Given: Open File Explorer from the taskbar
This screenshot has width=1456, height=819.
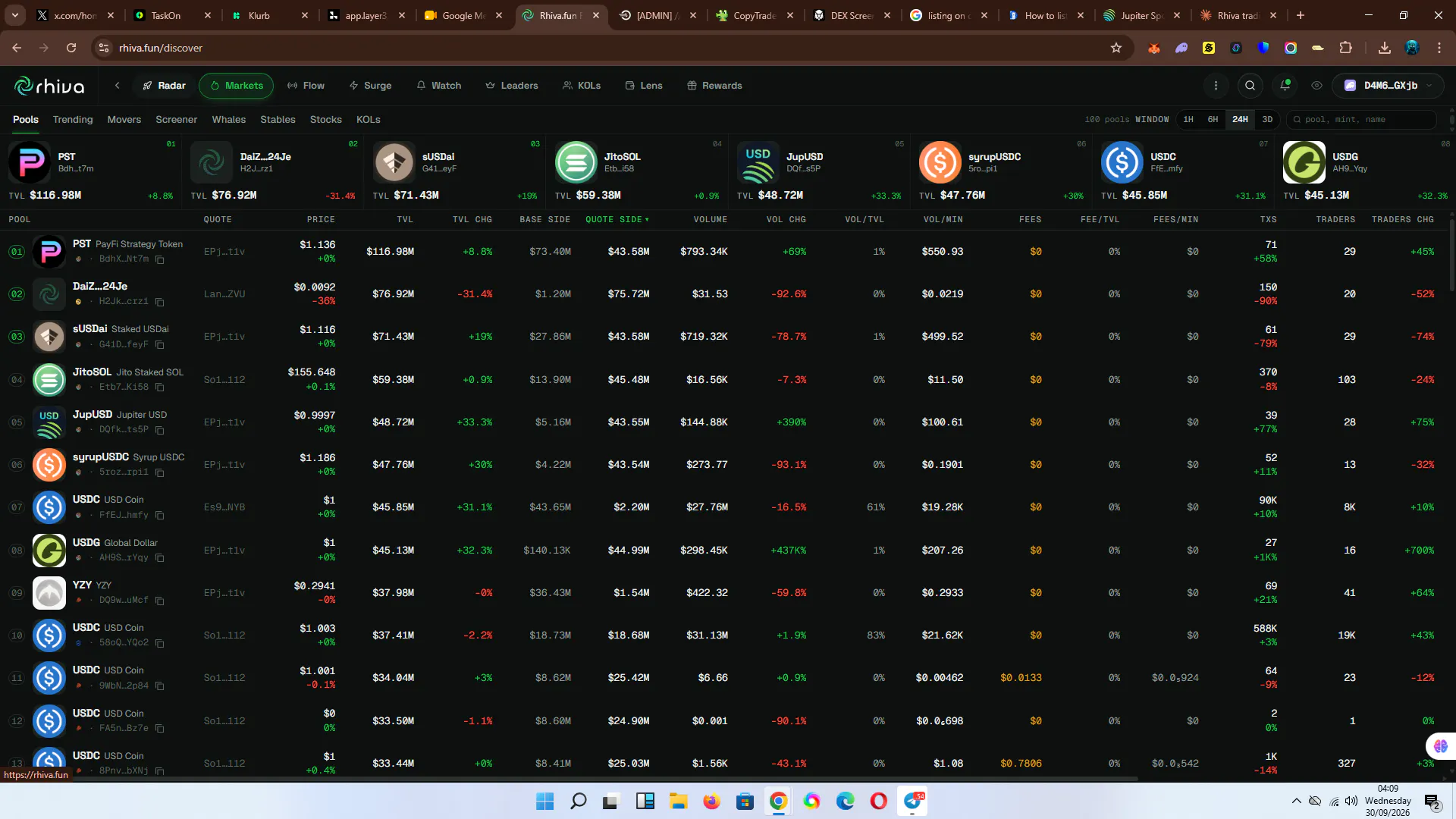Looking at the screenshot, I should [x=678, y=801].
